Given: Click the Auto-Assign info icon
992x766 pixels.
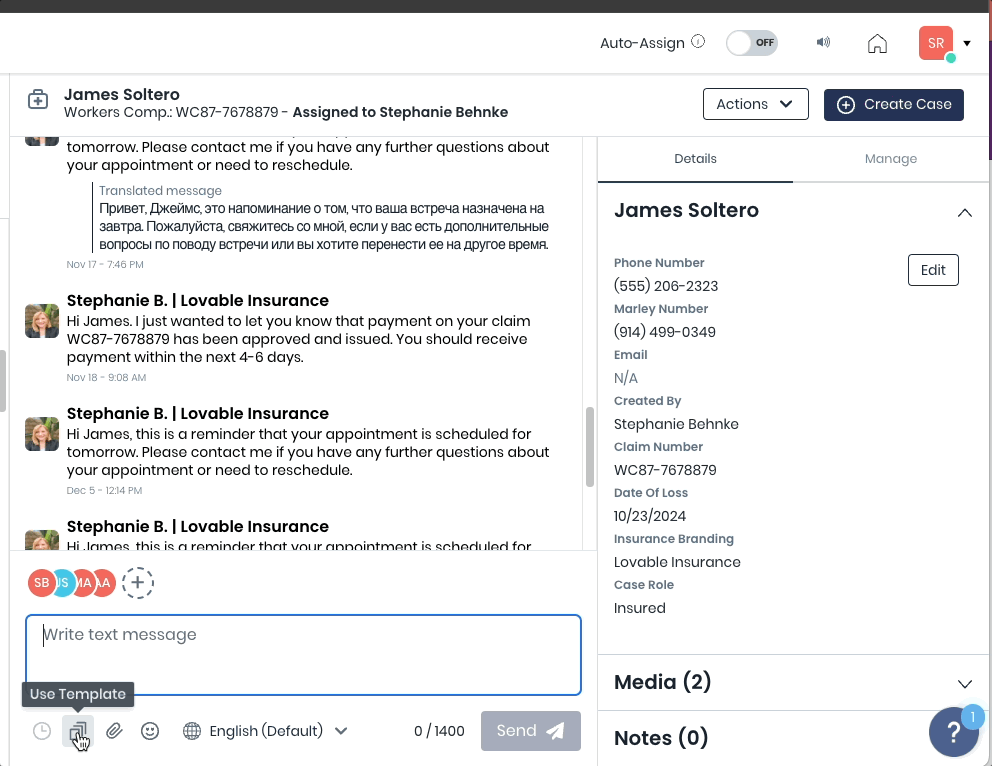Looking at the screenshot, I should click(698, 42).
